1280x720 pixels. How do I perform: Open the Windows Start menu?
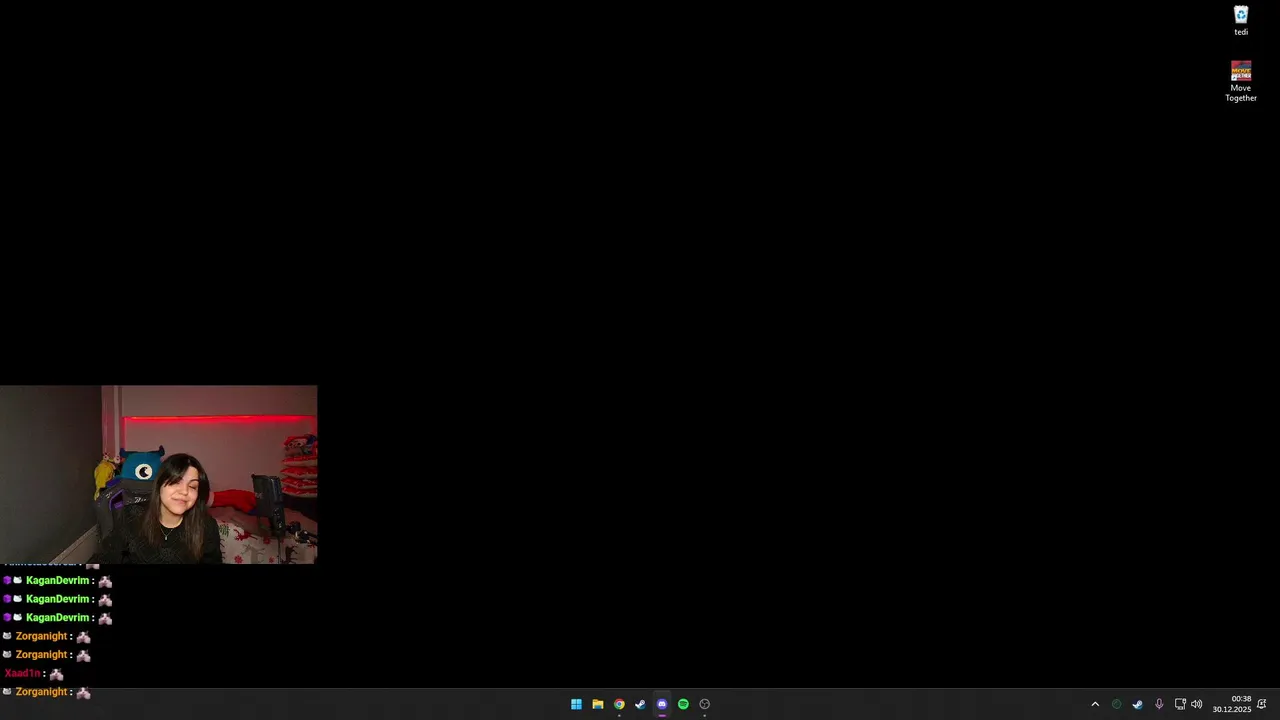coord(576,704)
